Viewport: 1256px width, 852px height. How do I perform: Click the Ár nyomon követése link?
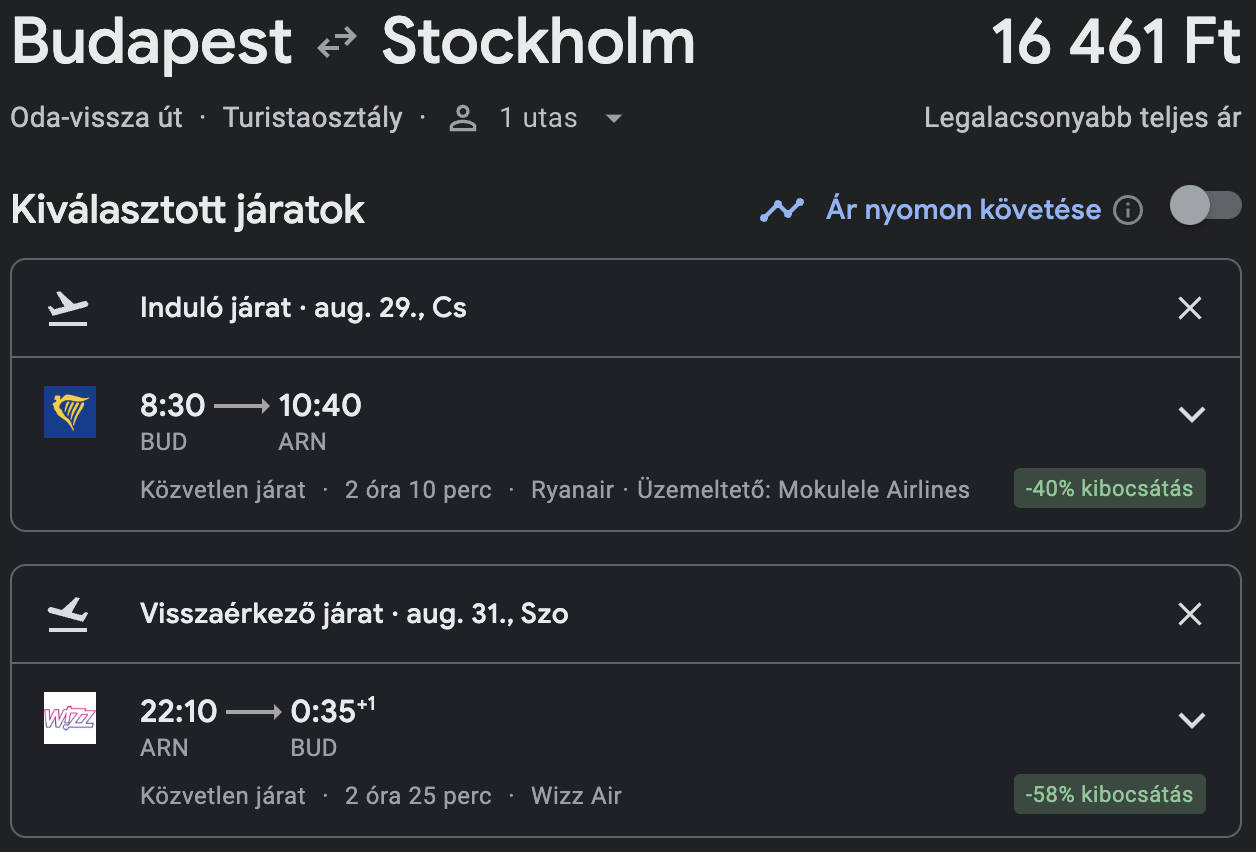click(962, 210)
